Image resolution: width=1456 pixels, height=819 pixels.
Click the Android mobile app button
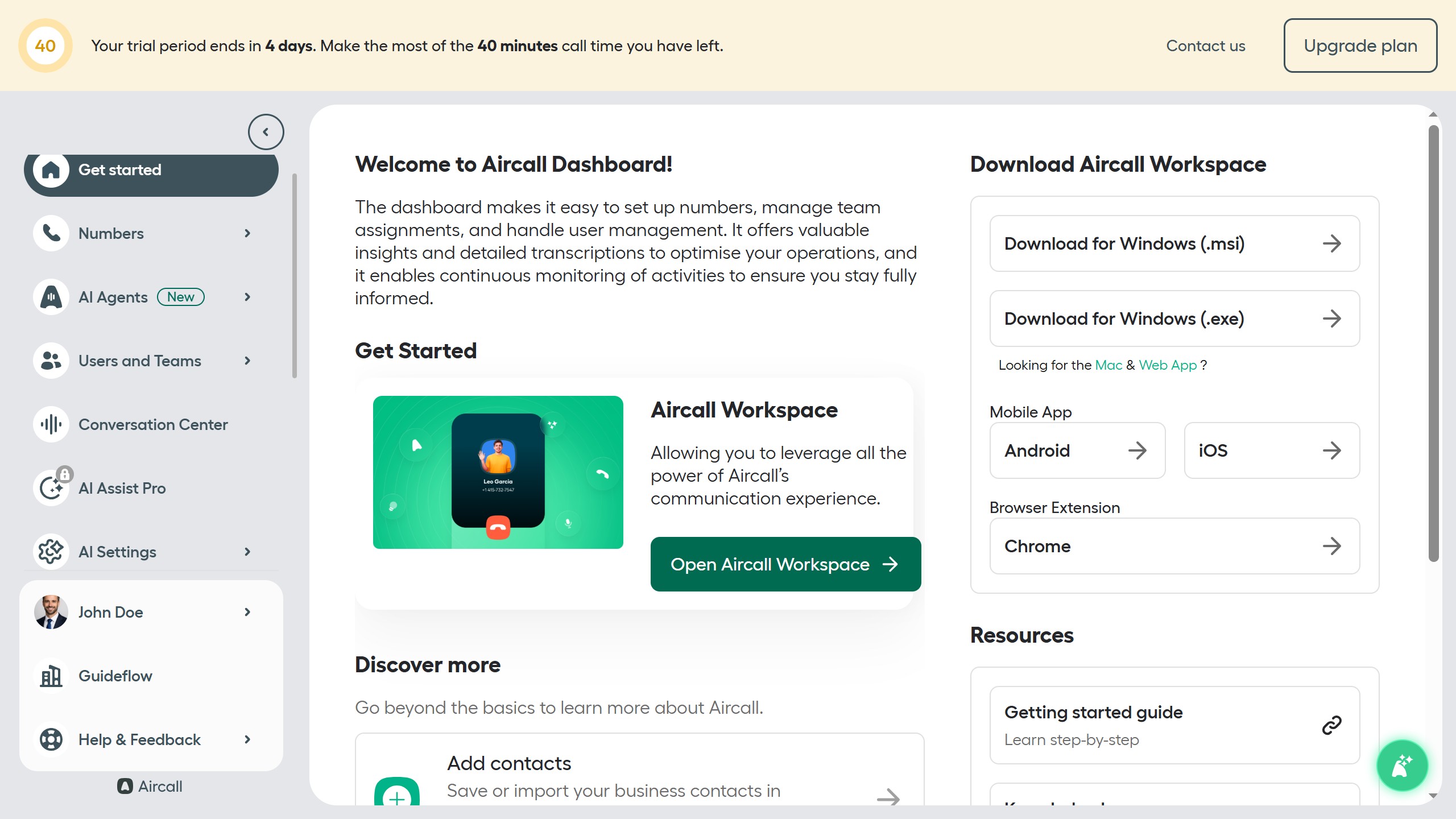tap(1077, 450)
